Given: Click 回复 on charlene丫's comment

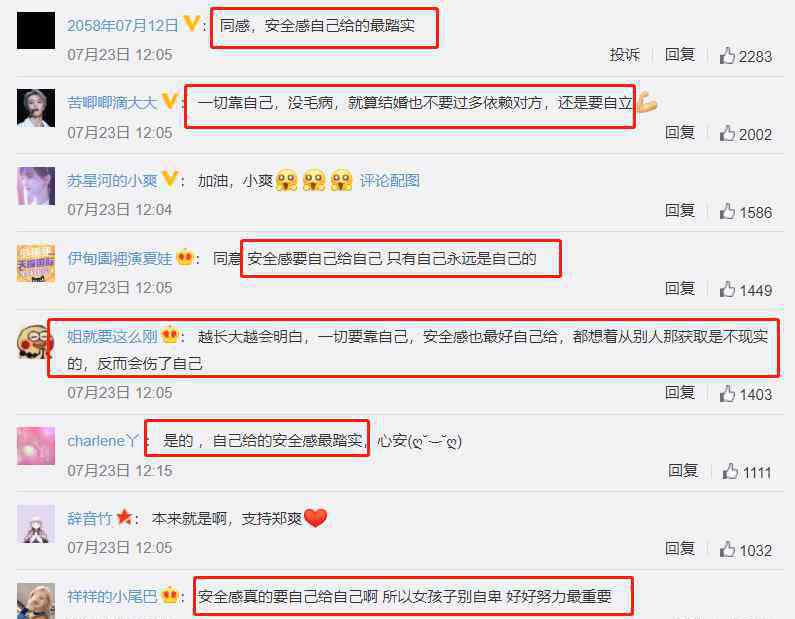Looking at the screenshot, I should [x=682, y=471].
